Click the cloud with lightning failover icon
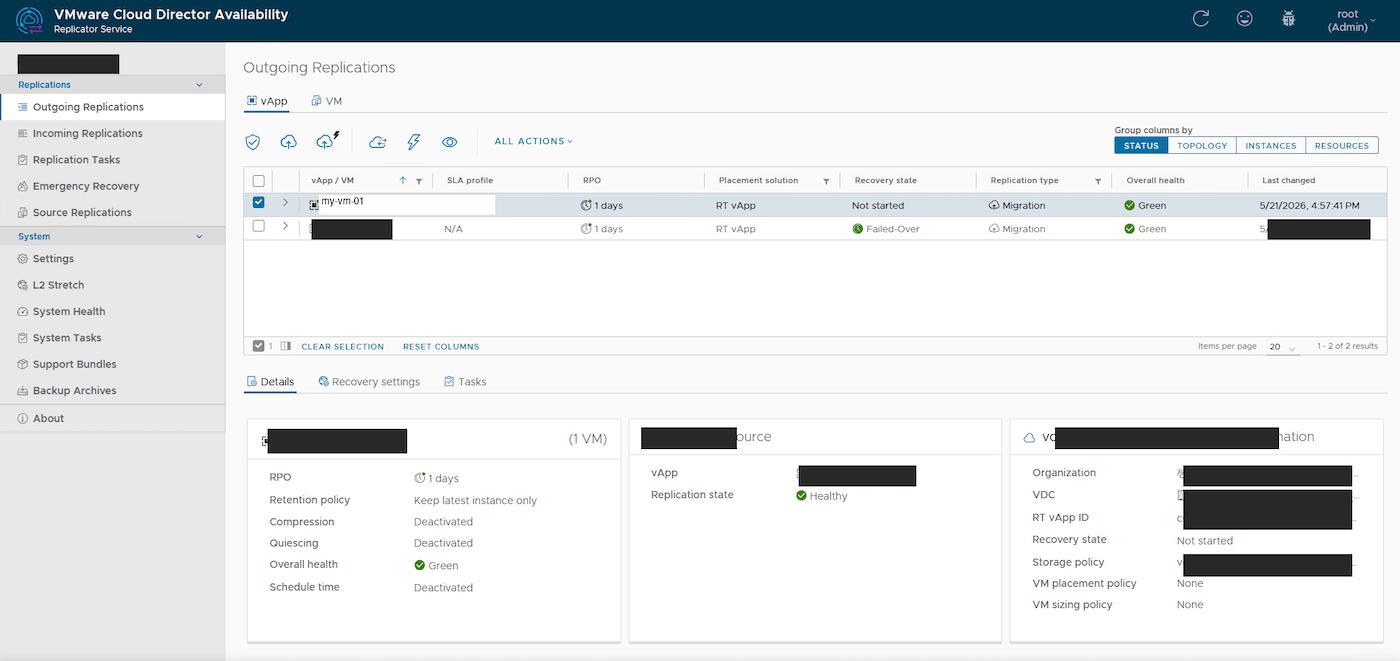The width and height of the screenshot is (1400, 661). [x=327, y=141]
